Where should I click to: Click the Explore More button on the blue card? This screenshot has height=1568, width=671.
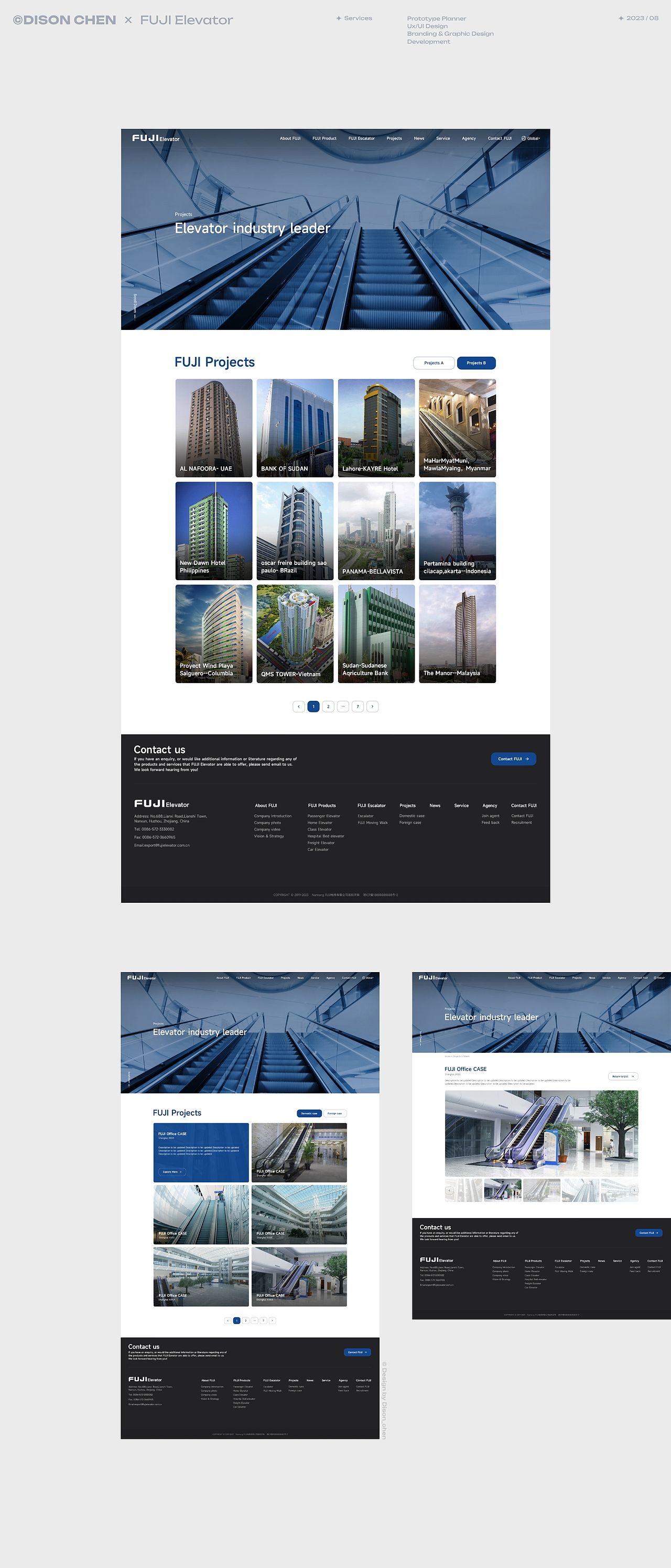172,1172
